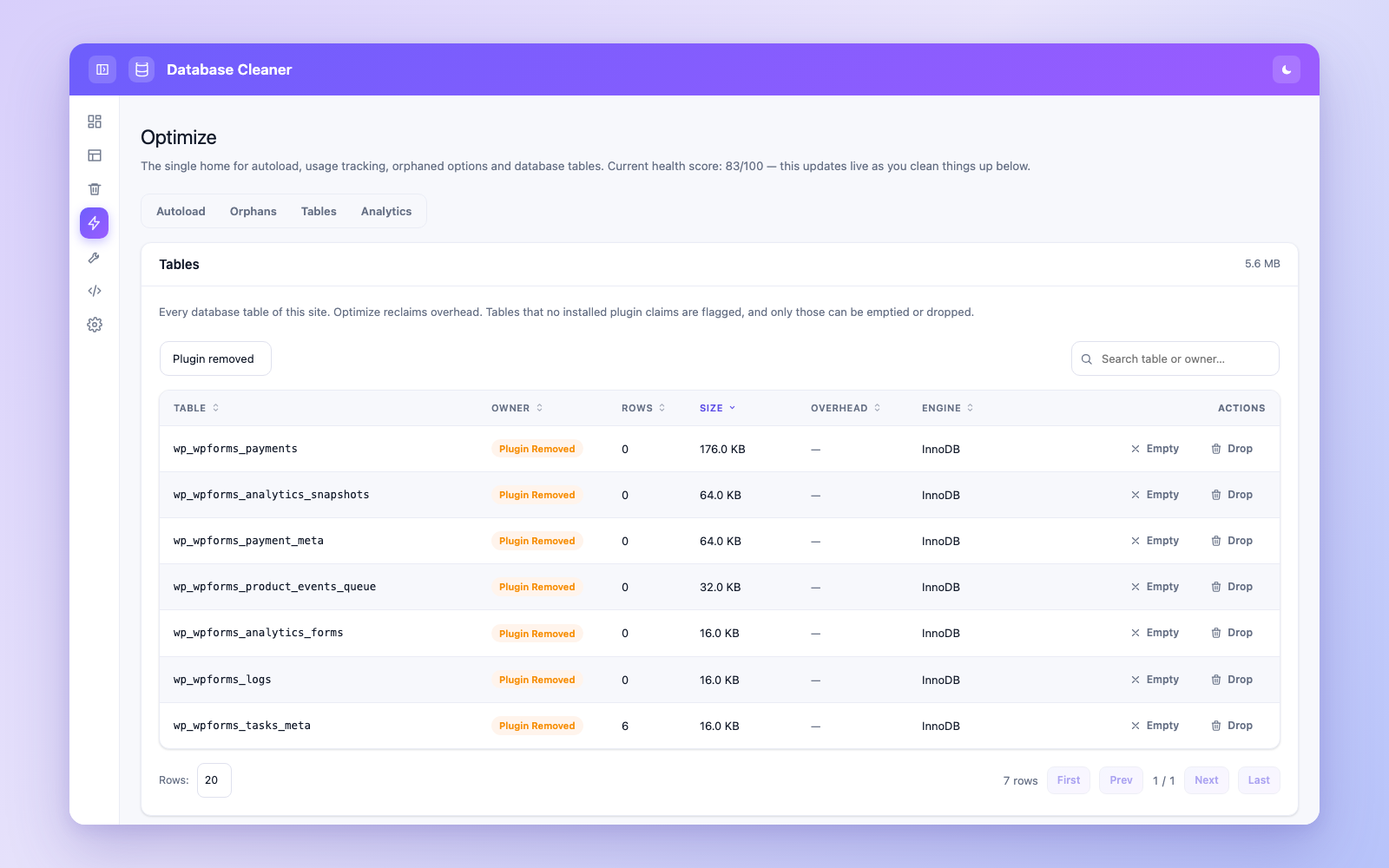Click the database logo icon in header
The height and width of the screenshot is (868, 1389).
coord(142,69)
